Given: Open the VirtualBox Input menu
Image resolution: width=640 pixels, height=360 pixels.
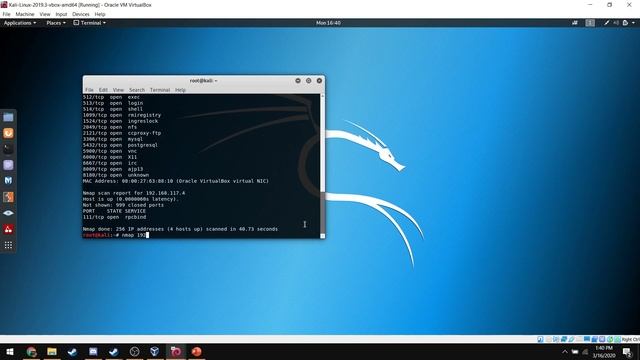Looking at the screenshot, I should pos(61,14).
